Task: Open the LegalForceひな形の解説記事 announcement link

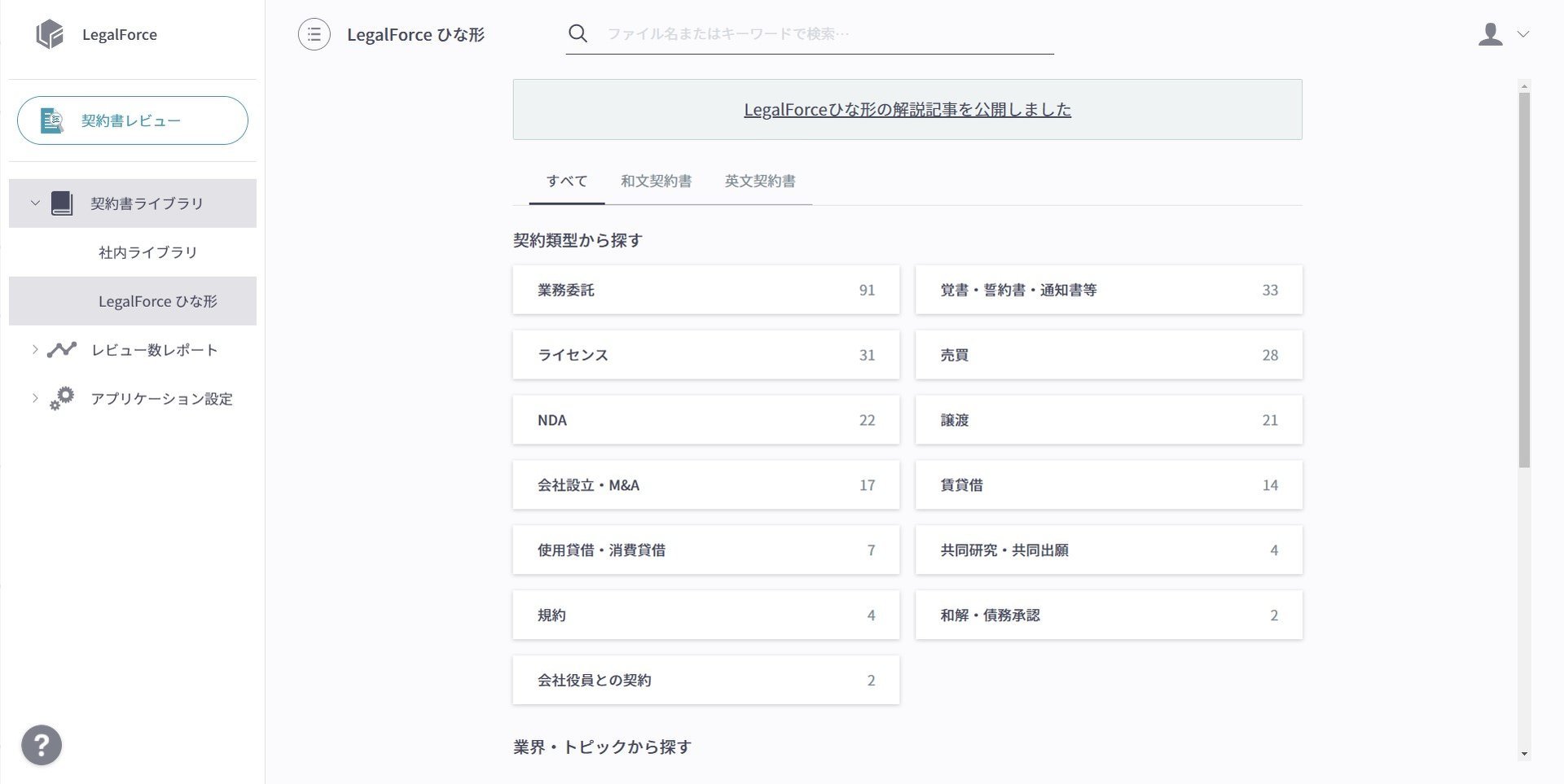Action: tap(907, 109)
